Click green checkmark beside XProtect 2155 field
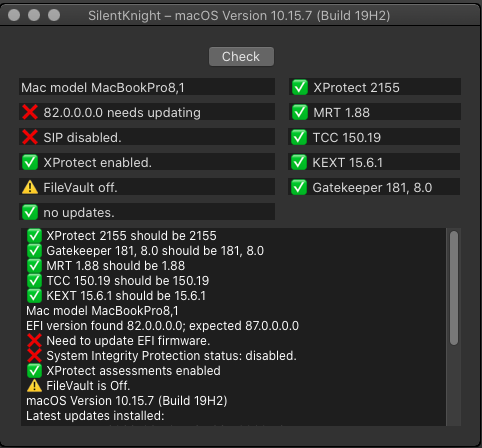This screenshot has width=482, height=448. tap(299, 87)
